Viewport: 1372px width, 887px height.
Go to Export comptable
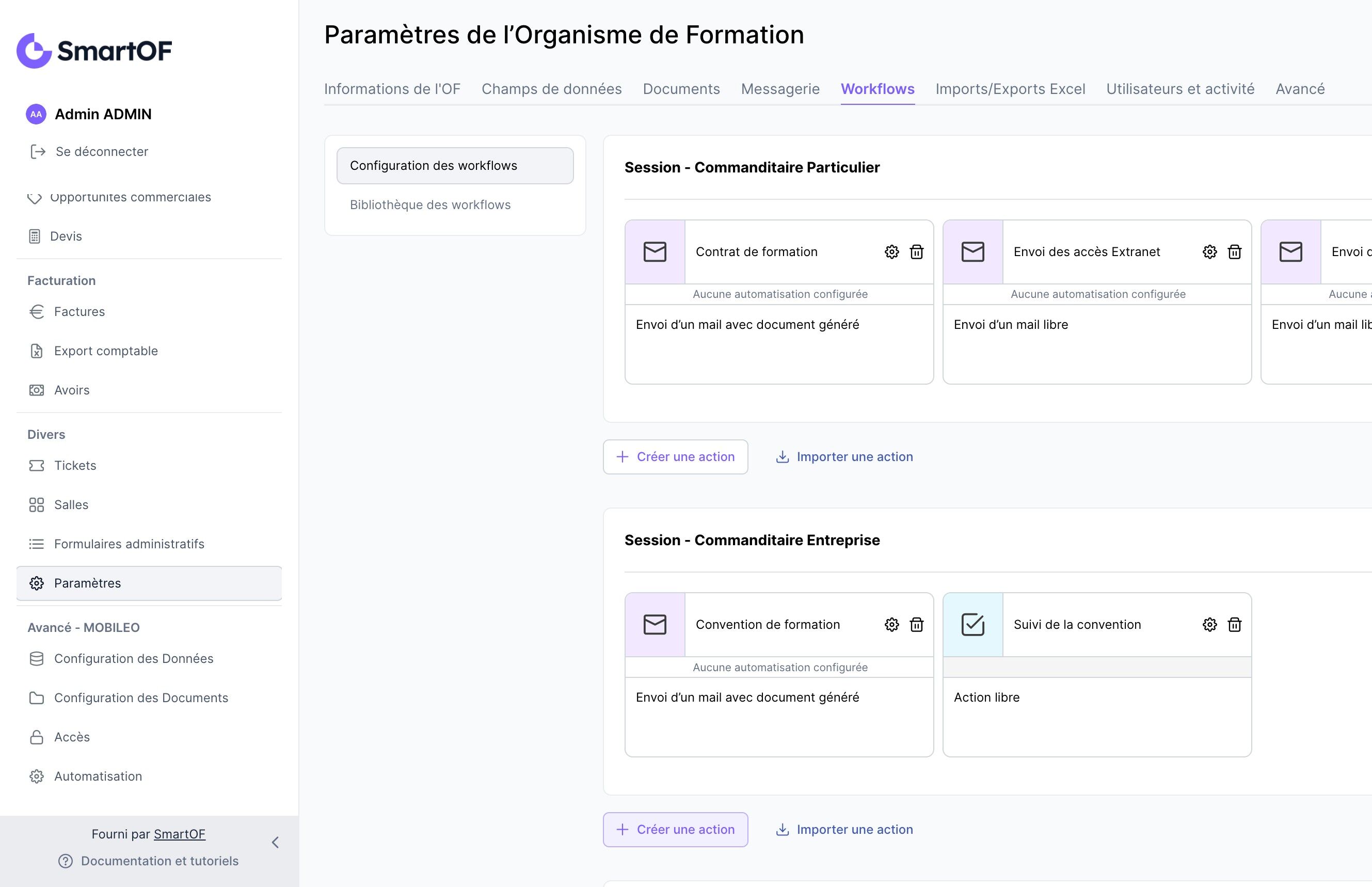coord(105,351)
